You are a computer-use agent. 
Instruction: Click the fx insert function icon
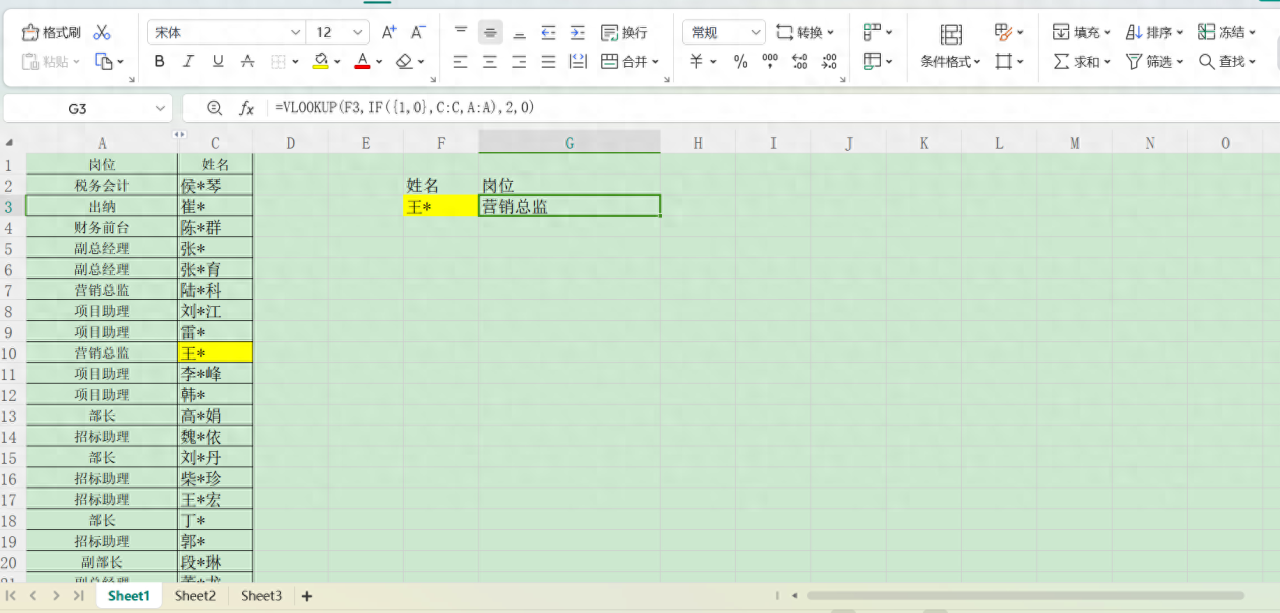246,108
